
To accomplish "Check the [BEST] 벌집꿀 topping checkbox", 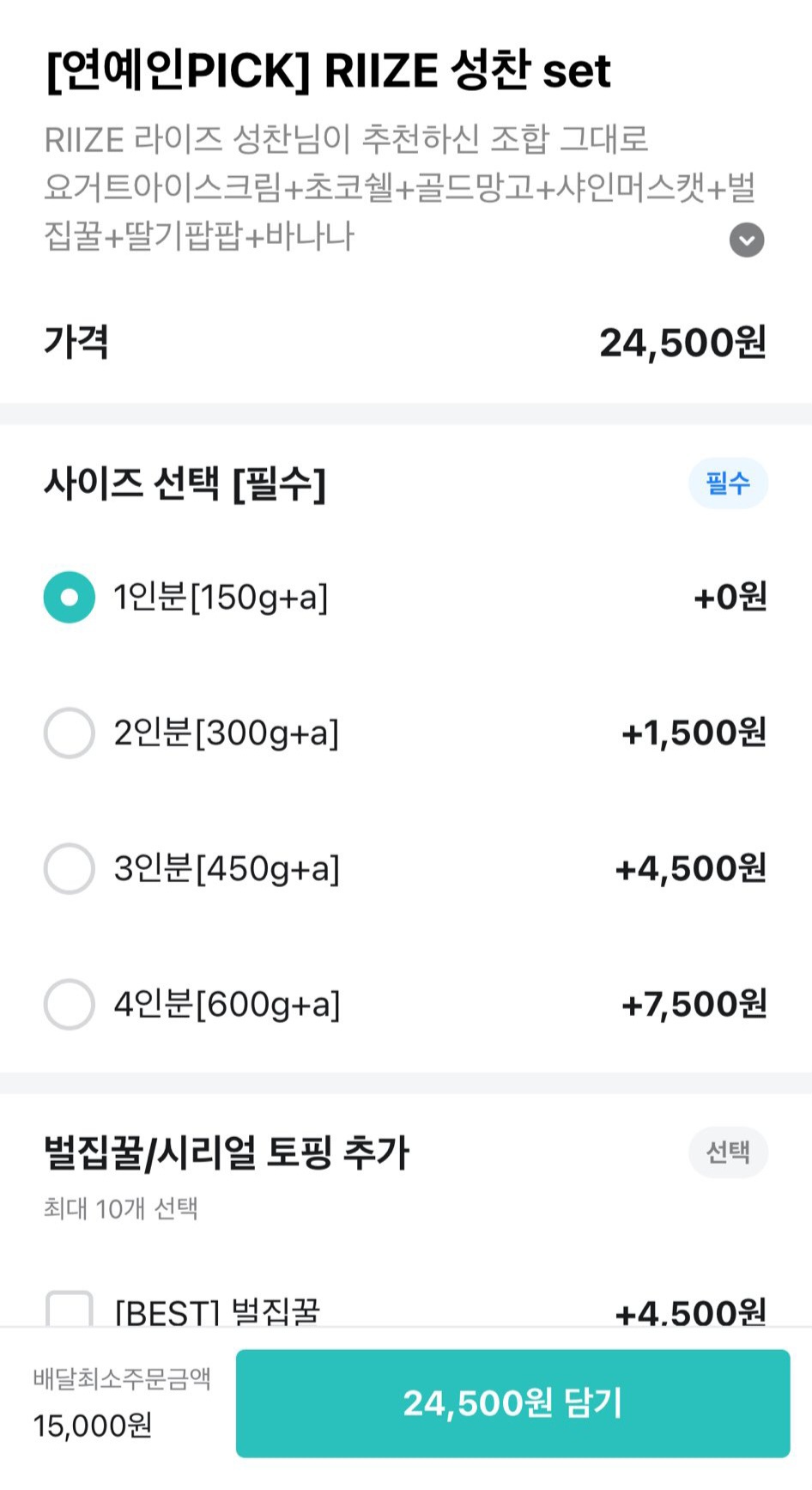I will pos(70,1311).
